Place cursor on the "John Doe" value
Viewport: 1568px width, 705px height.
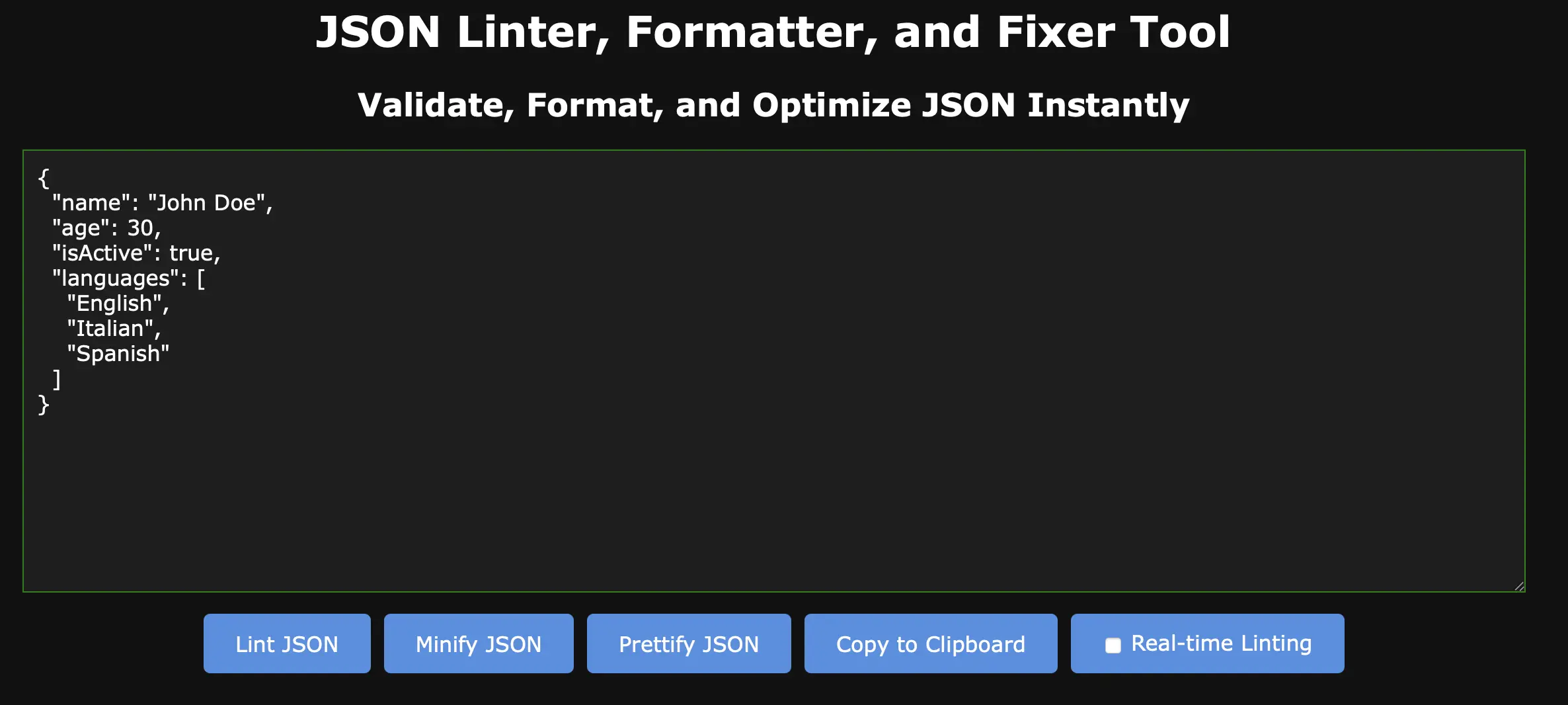click(x=206, y=203)
